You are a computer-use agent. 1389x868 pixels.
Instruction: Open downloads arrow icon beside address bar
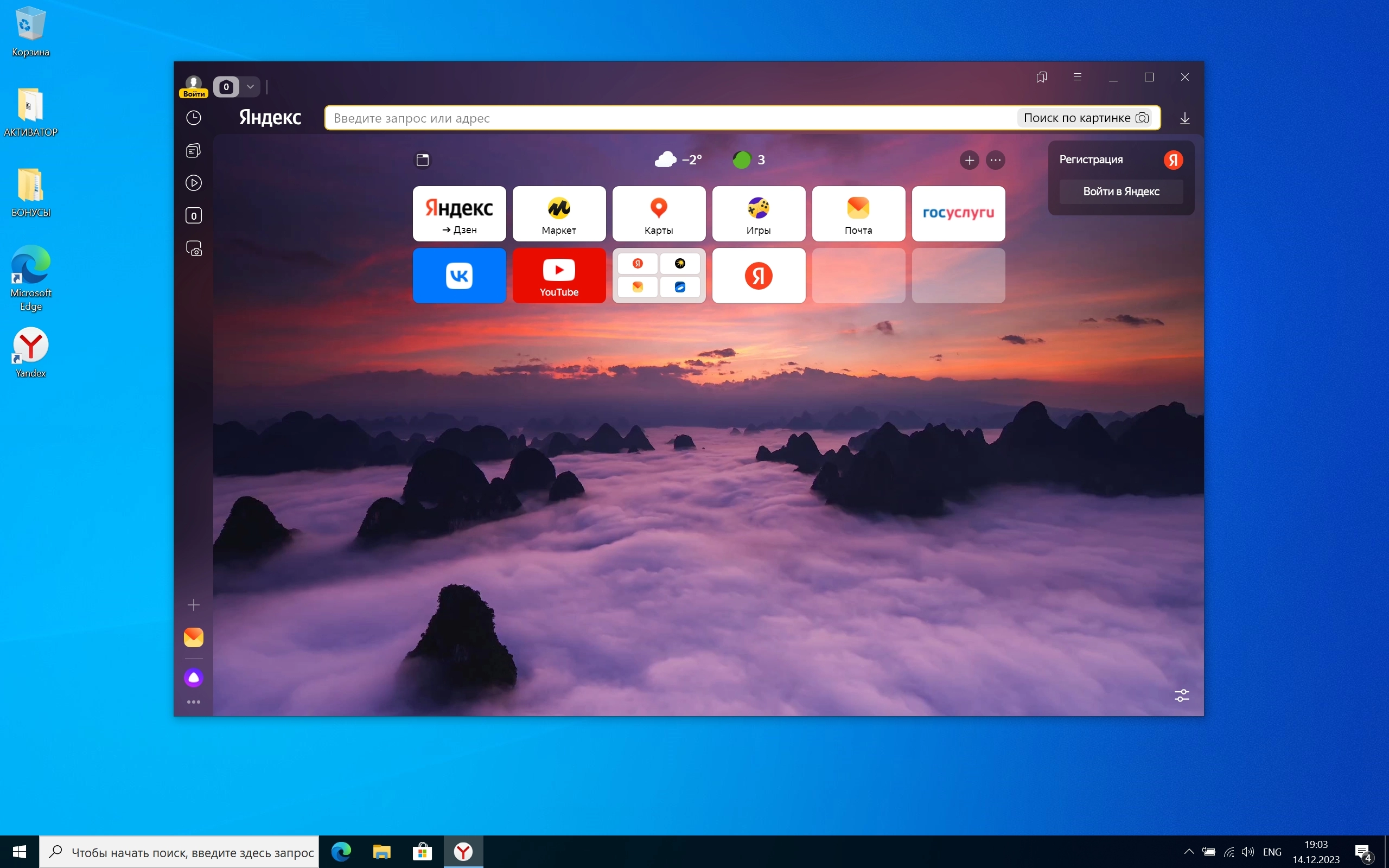(x=1184, y=118)
